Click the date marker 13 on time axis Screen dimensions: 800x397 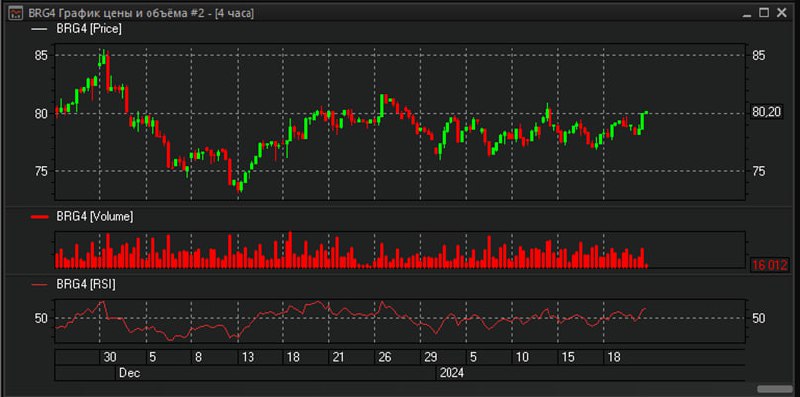[247, 357]
